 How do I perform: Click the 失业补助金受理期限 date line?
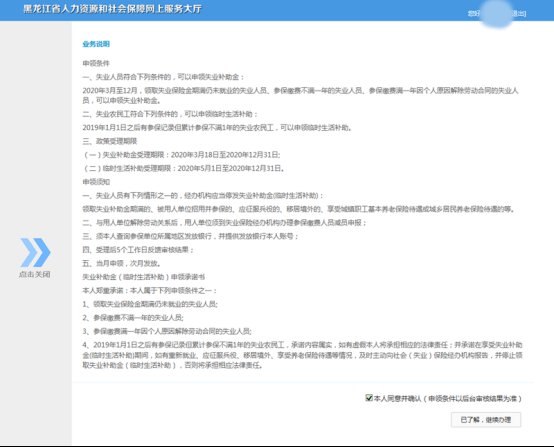[x=182, y=155]
